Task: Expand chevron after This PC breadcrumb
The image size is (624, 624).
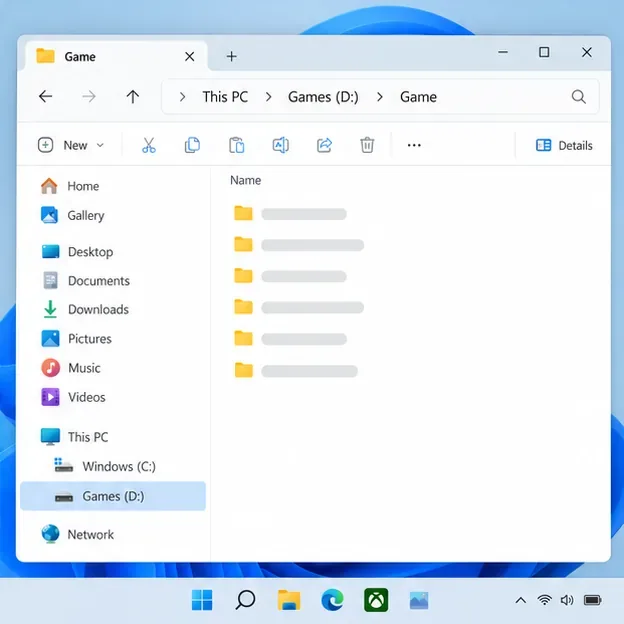Action: coord(269,97)
